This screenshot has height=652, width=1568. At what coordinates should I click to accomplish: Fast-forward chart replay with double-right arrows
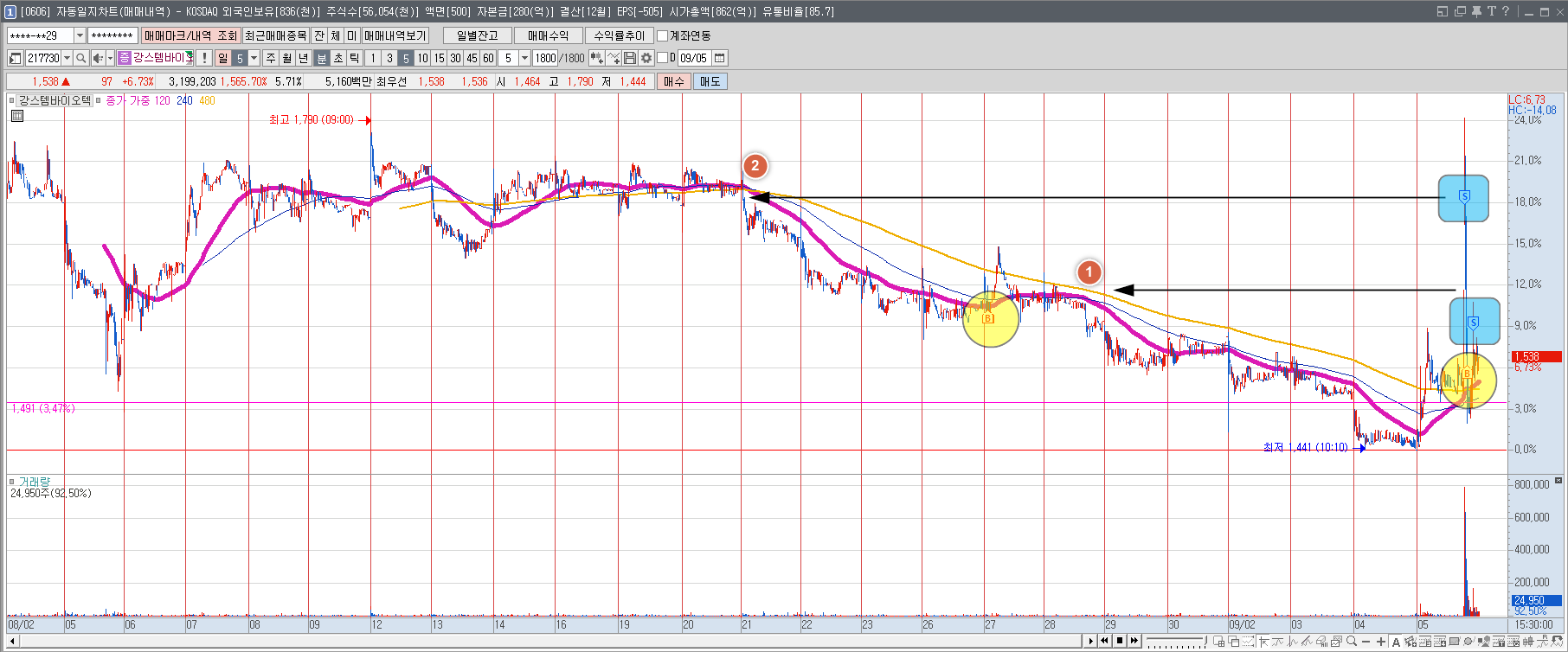pos(1134,641)
